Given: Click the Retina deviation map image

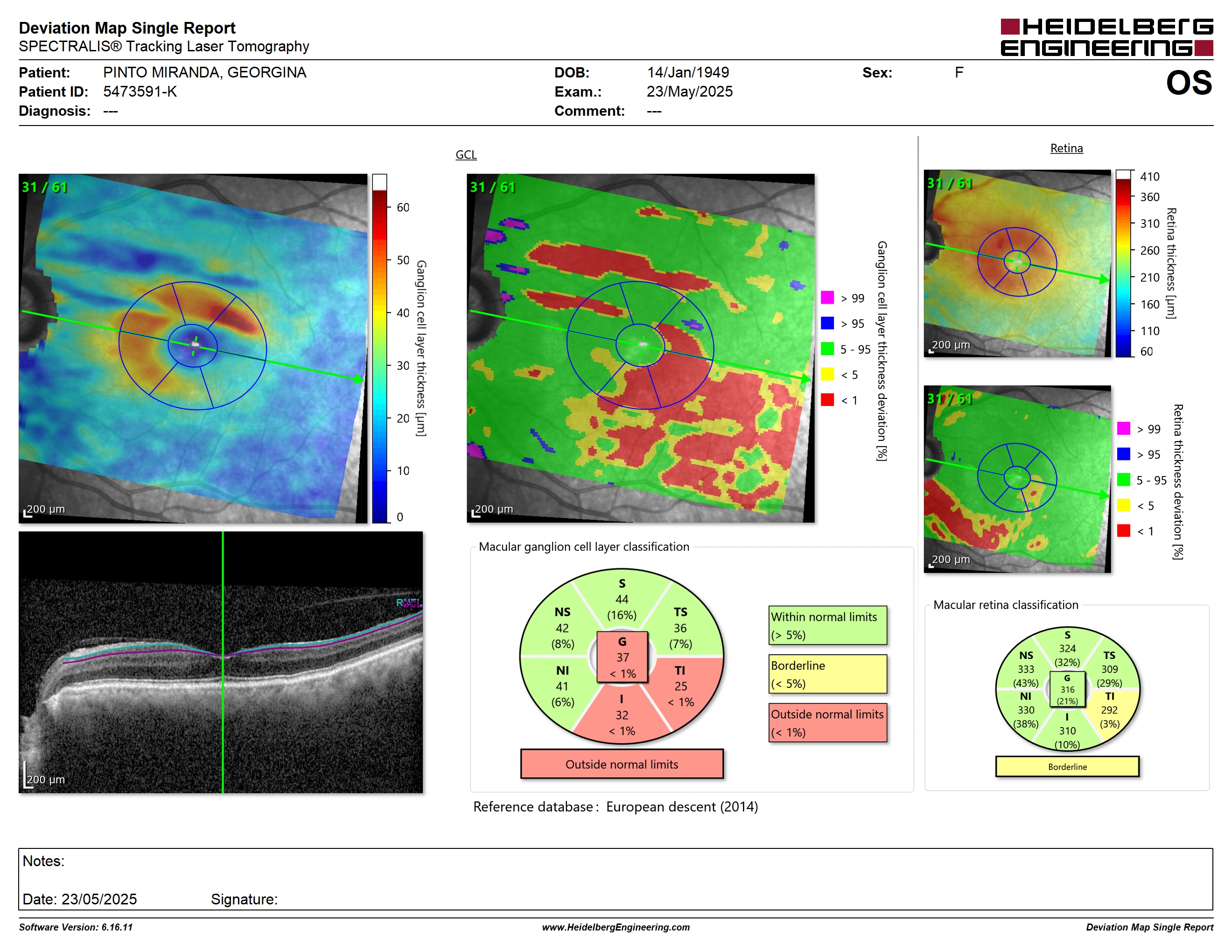Looking at the screenshot, I should 1017,479.
